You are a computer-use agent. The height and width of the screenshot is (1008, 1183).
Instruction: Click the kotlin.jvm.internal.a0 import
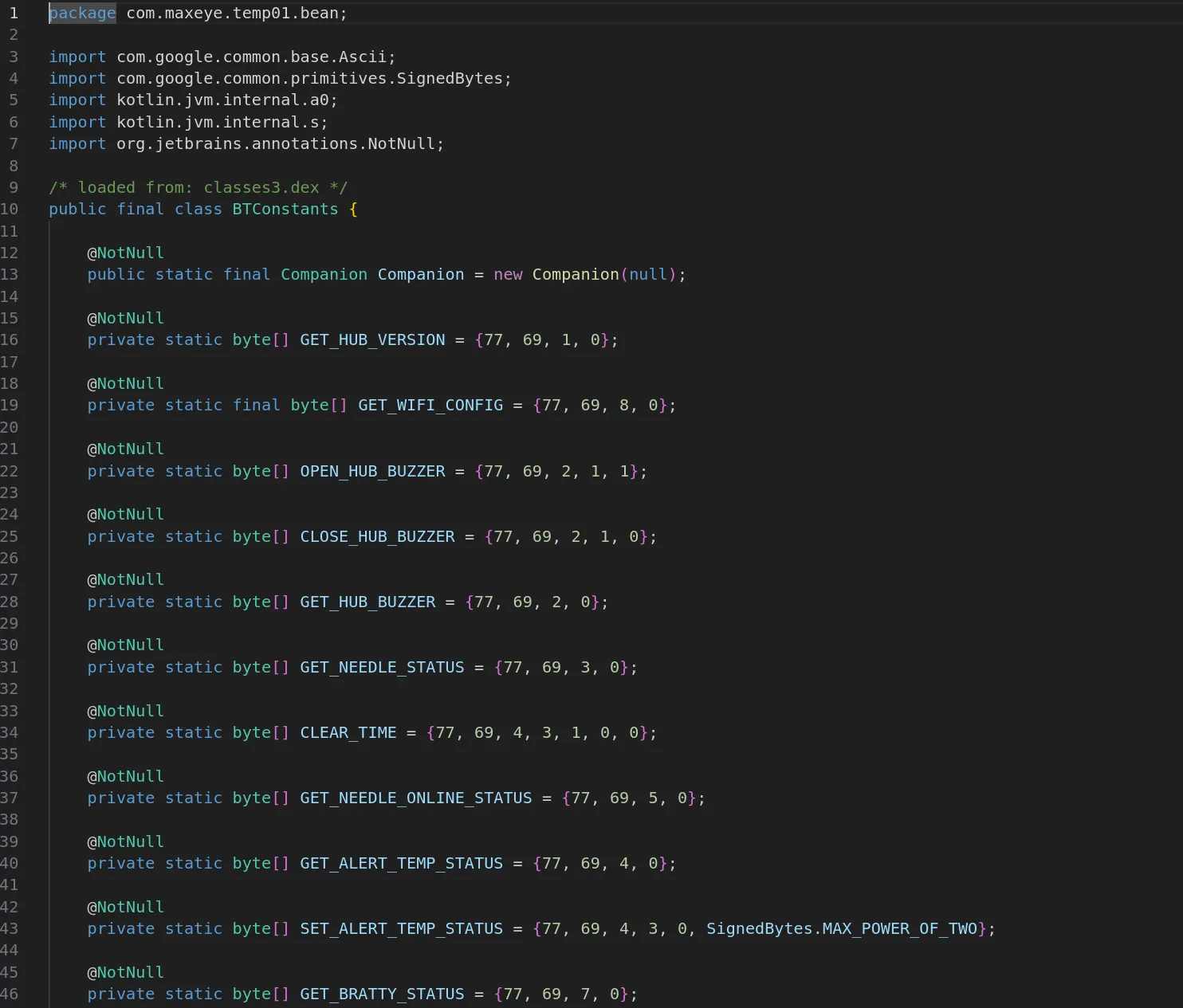(x=222, y=100)
